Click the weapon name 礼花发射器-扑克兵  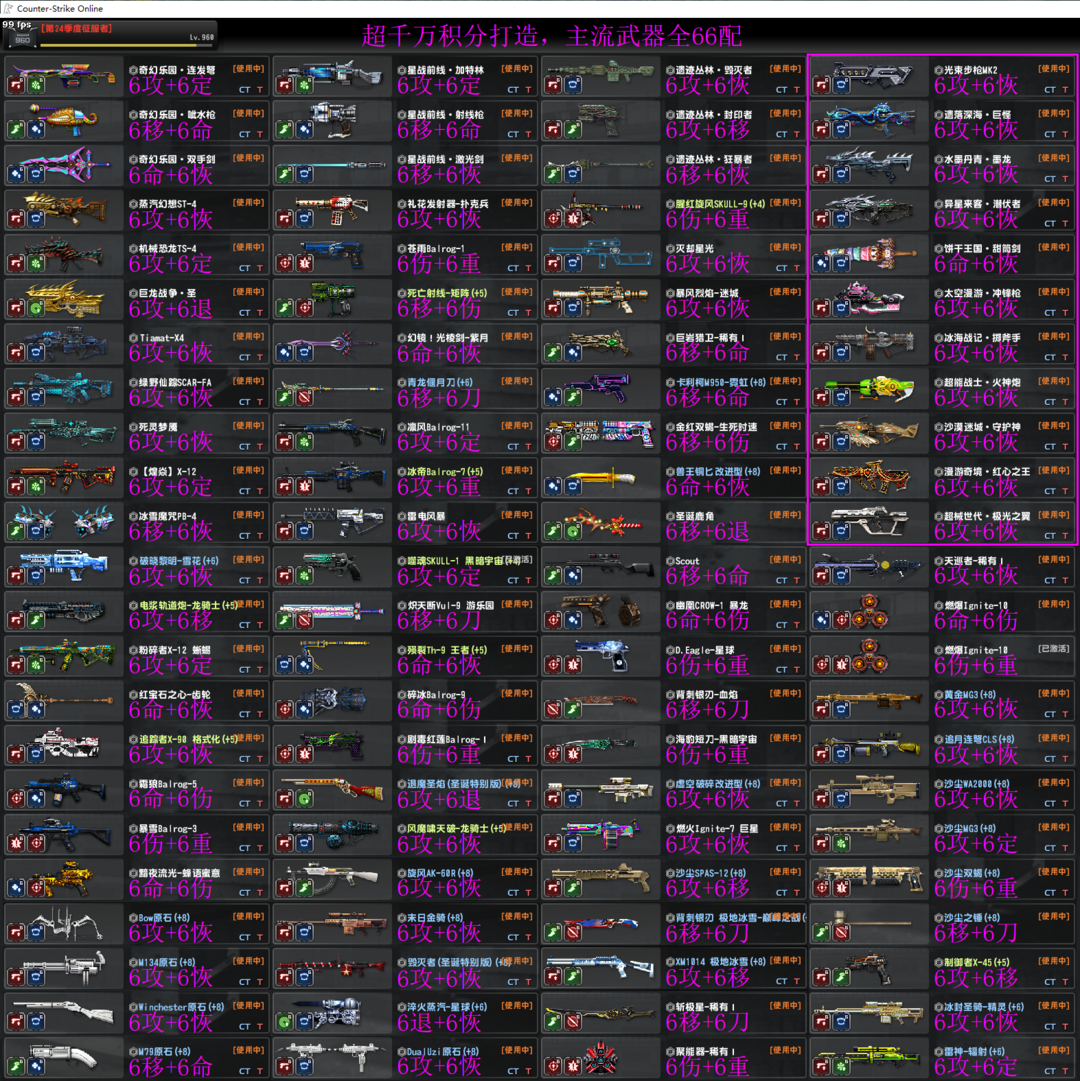448,203
